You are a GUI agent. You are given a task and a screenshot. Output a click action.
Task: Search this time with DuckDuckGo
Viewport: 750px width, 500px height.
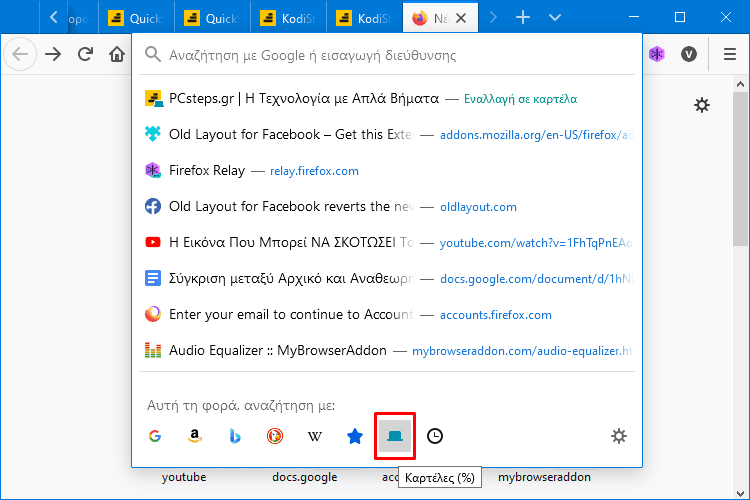coord(275,436)
